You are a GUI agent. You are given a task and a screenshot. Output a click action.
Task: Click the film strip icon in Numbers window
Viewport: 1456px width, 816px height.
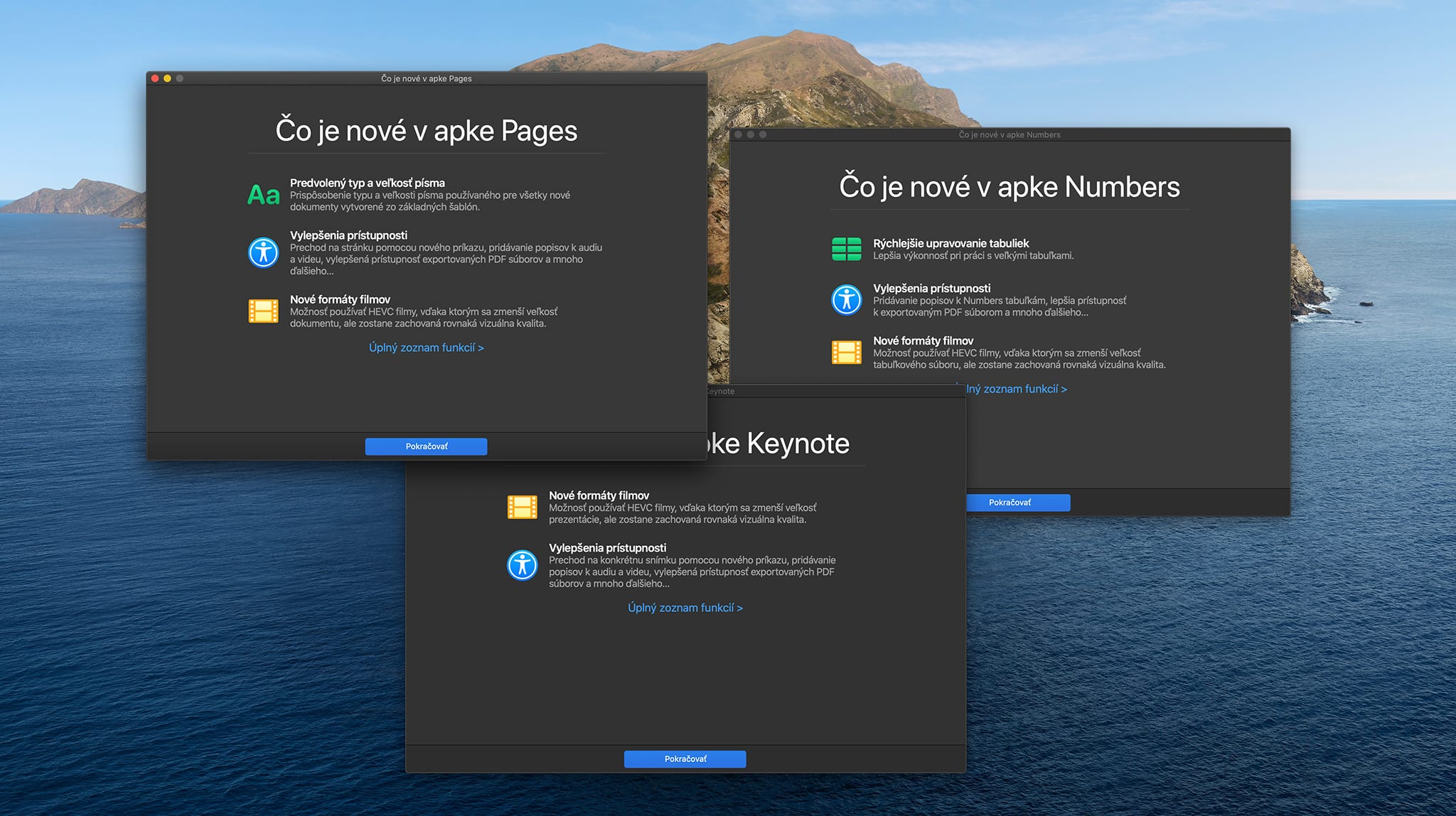(846, 352)
